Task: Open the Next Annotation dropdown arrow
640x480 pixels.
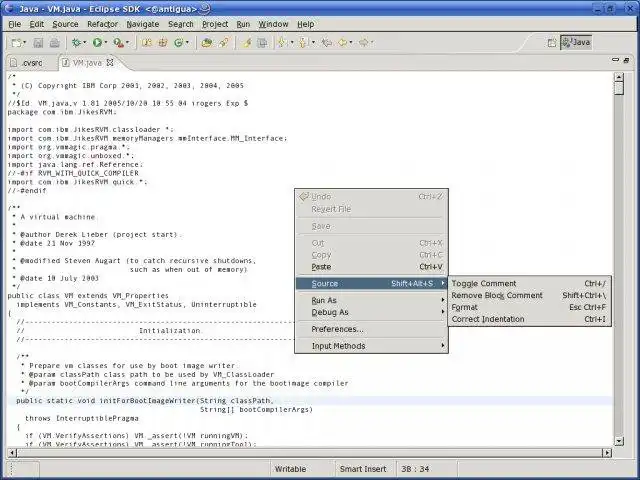Action: 291,42
